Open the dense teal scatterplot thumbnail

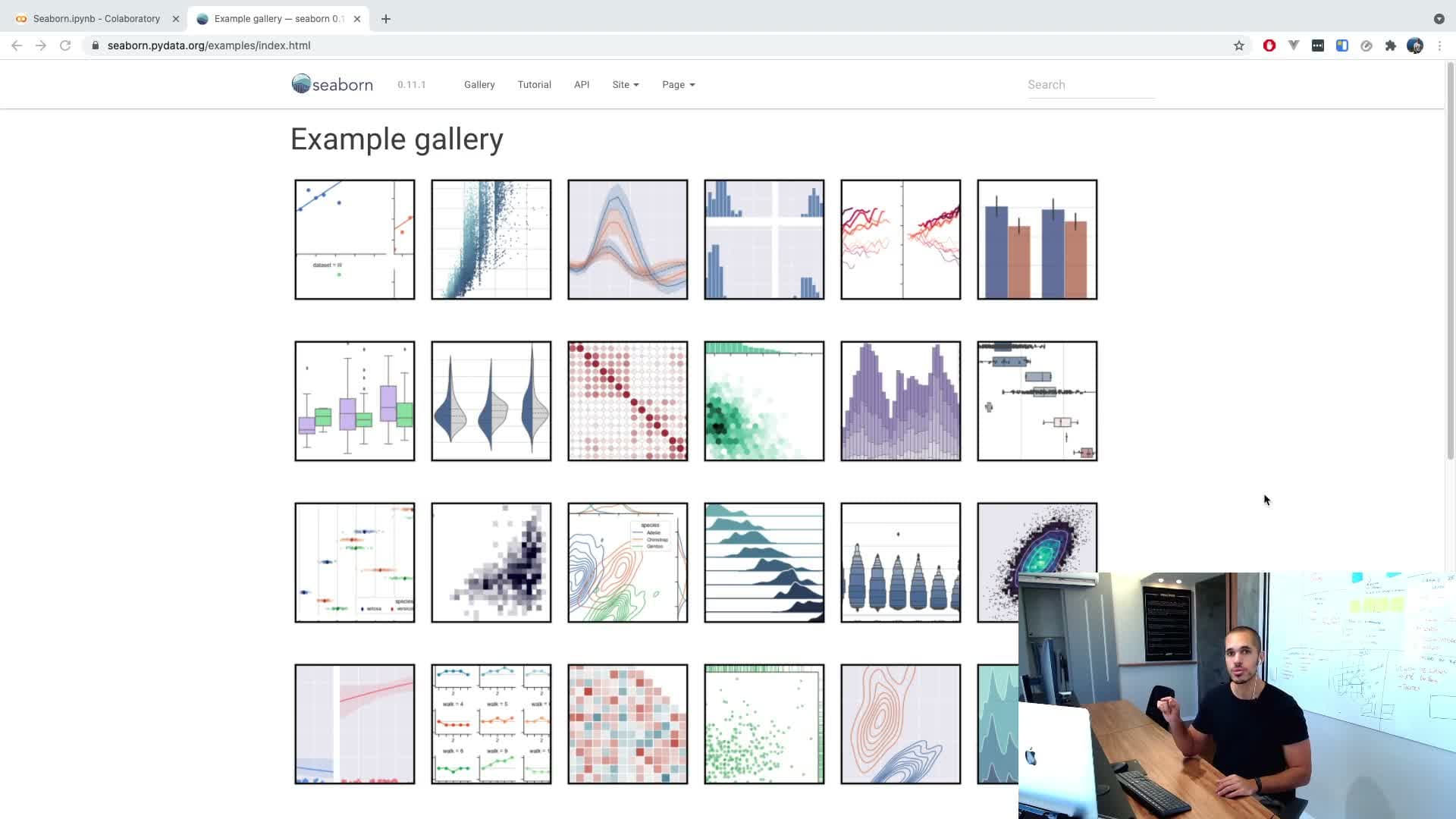(491, 240)
